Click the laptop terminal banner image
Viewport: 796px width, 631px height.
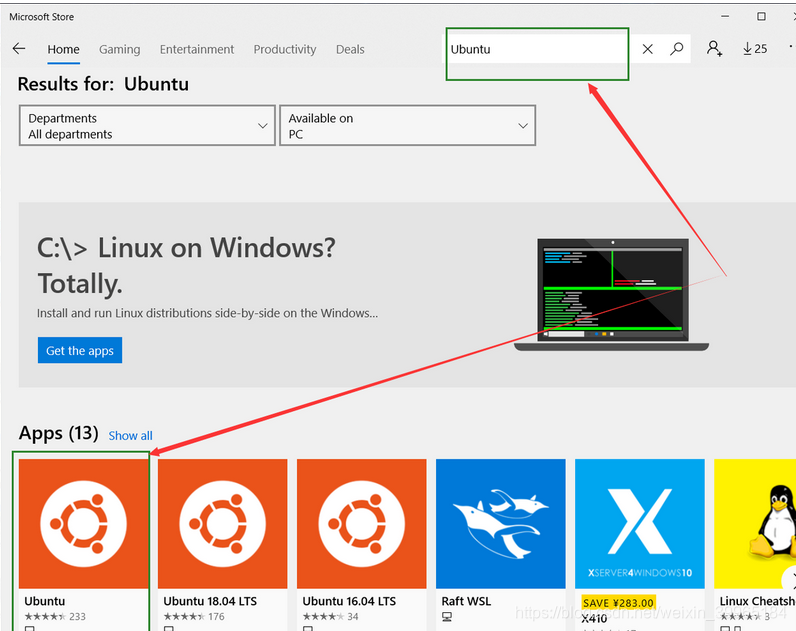(611, 295)
